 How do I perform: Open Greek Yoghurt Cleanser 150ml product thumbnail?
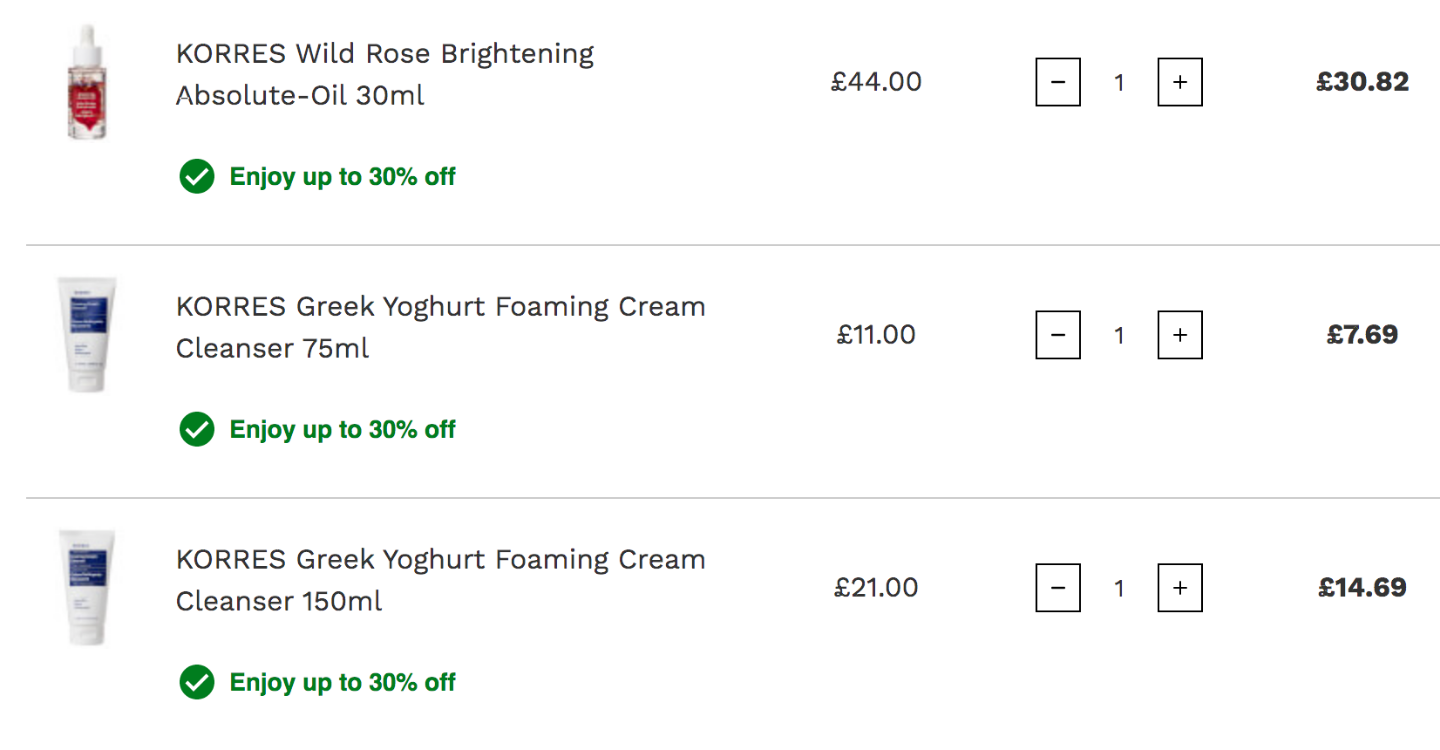tap(86, 588)
